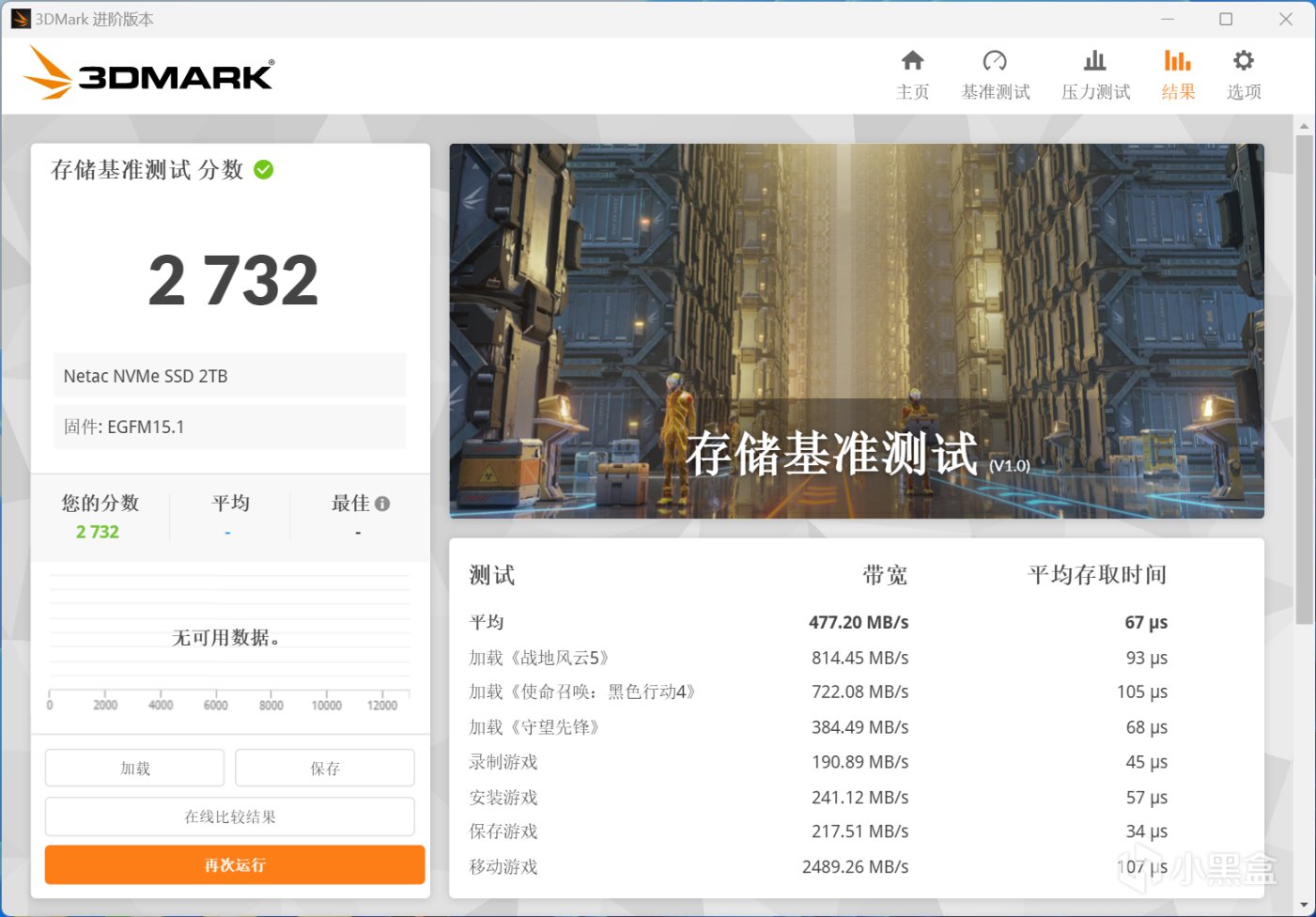Click the 带宽 column header

[x=885, y=575]
